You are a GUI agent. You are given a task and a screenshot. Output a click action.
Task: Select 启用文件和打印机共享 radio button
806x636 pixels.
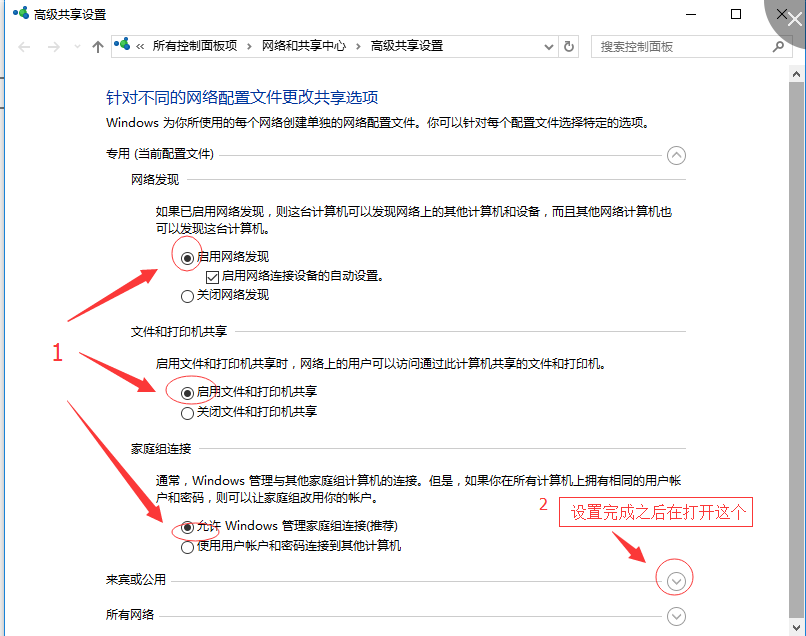point(187,393)
